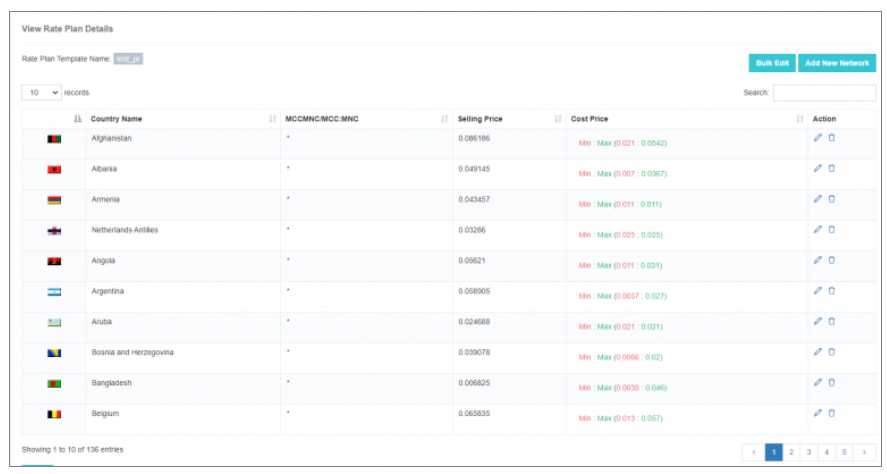Click Add New Network button

click(837, 63)
